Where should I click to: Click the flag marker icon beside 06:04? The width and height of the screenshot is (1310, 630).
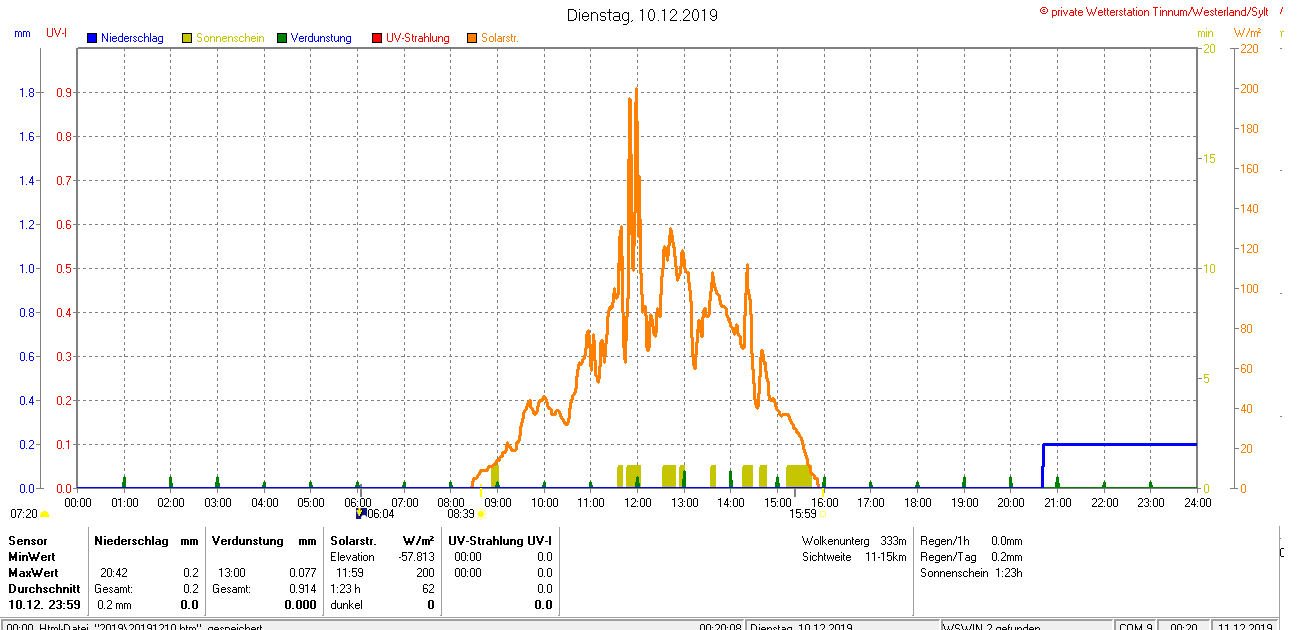[361, 514]
